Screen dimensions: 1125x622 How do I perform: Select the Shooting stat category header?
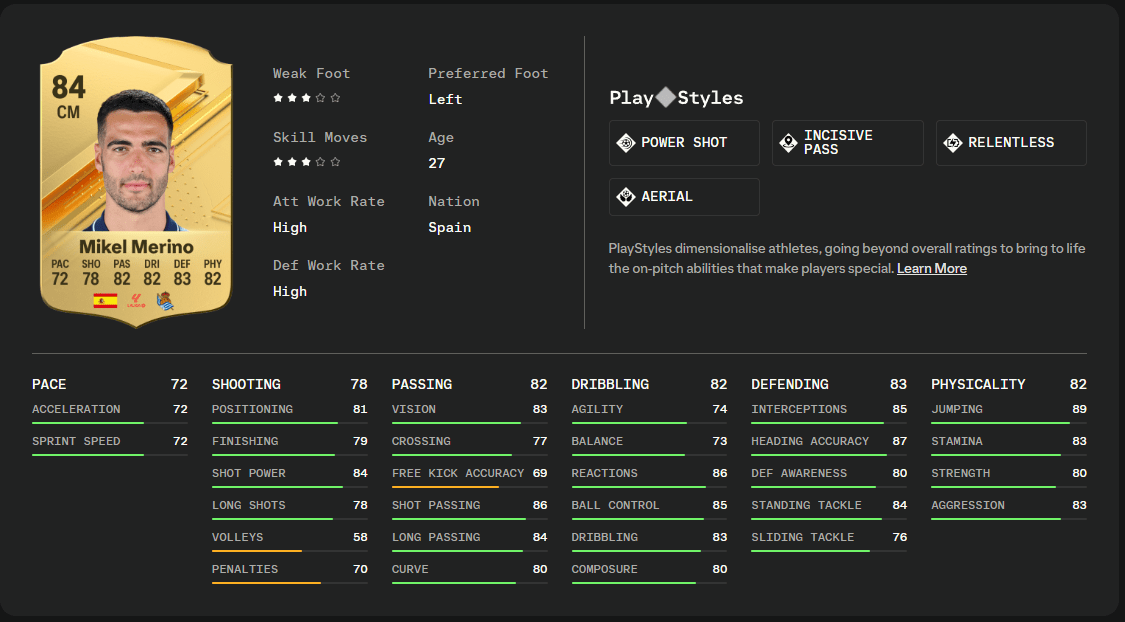246,384
